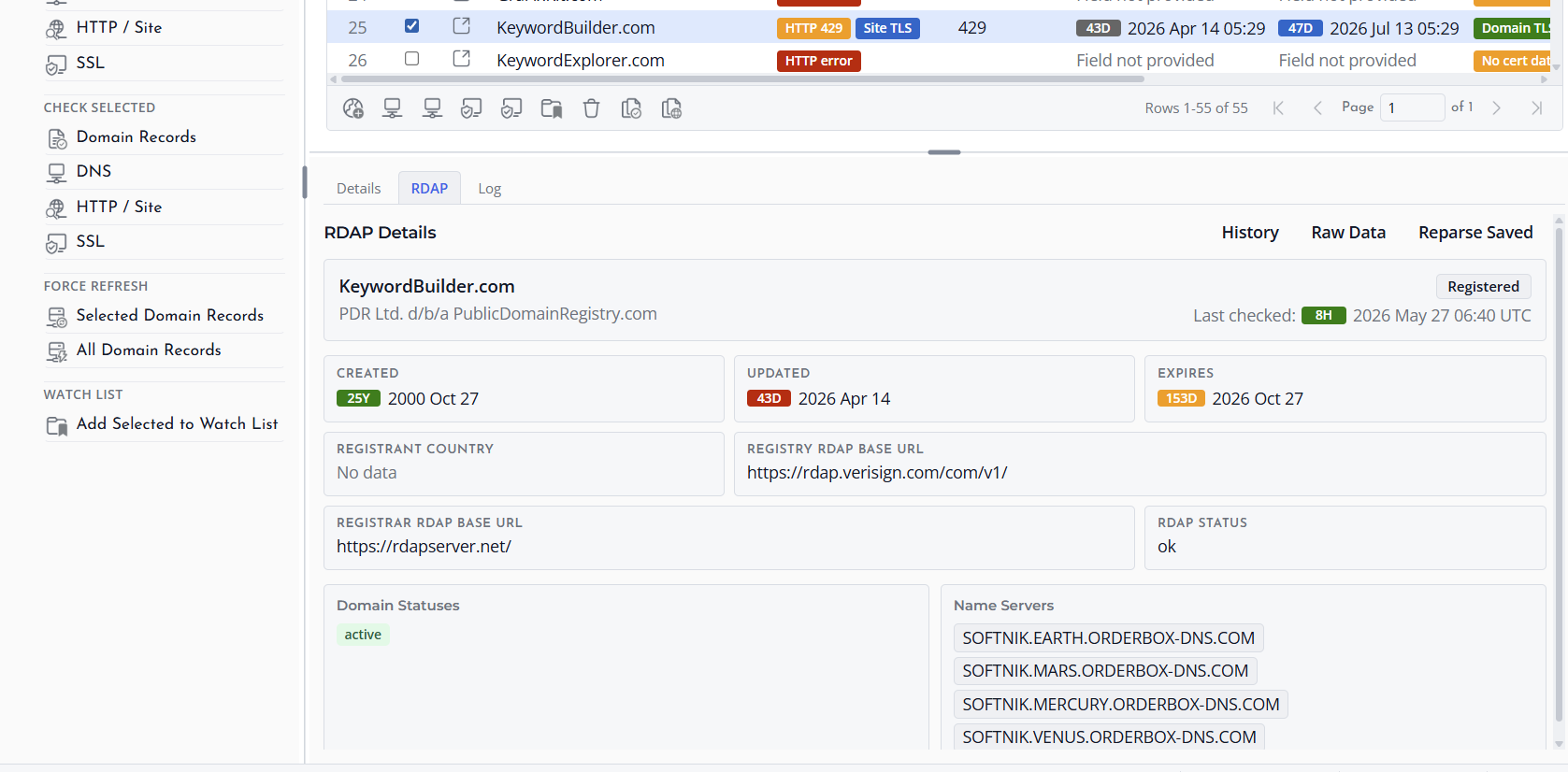This screenshot has height=772, width=1568.
Task: Click Selected Domain Records force refresh icon
Action: coord(57,317)
